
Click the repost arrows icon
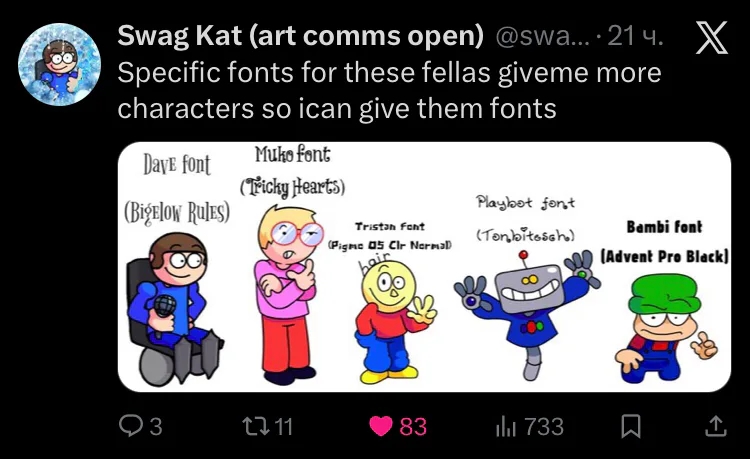pos(254,426)
